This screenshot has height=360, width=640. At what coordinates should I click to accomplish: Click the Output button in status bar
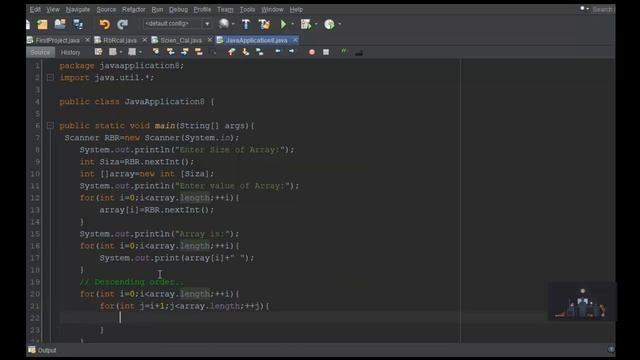coord(42,350)
